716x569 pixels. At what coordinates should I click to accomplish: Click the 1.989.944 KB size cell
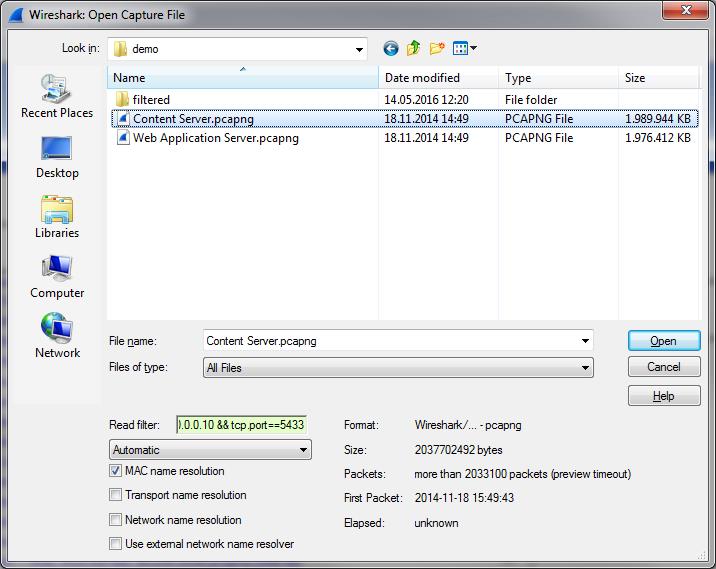658,119
